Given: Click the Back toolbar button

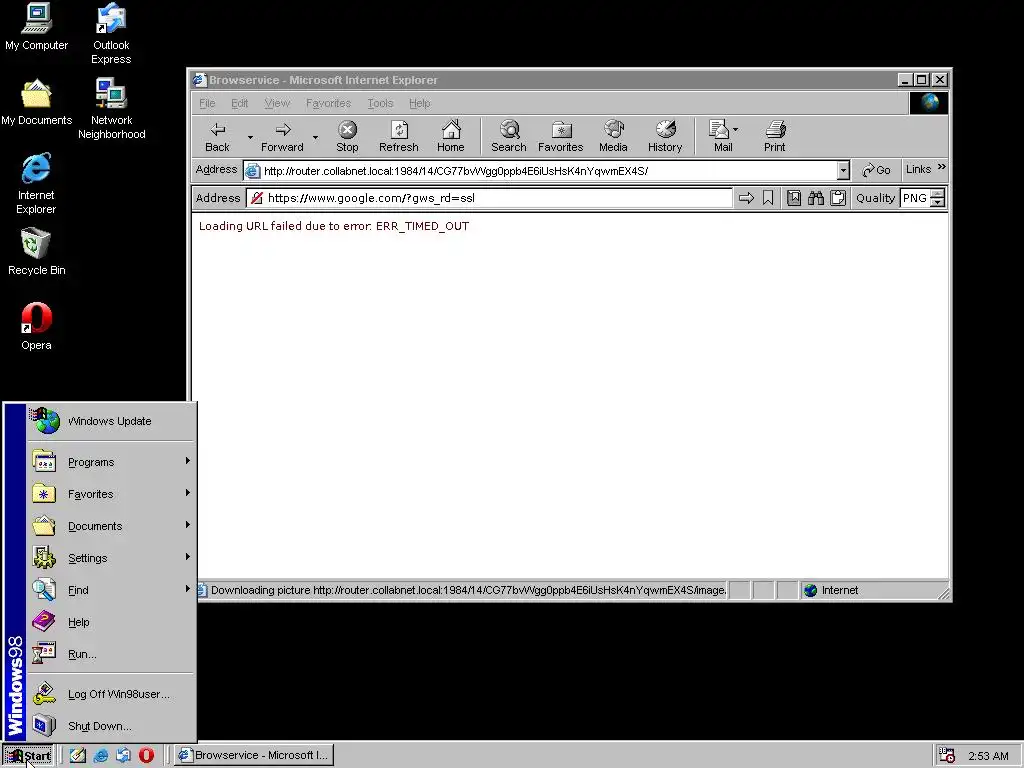Looking at the screenshot, I should [217, 136].
